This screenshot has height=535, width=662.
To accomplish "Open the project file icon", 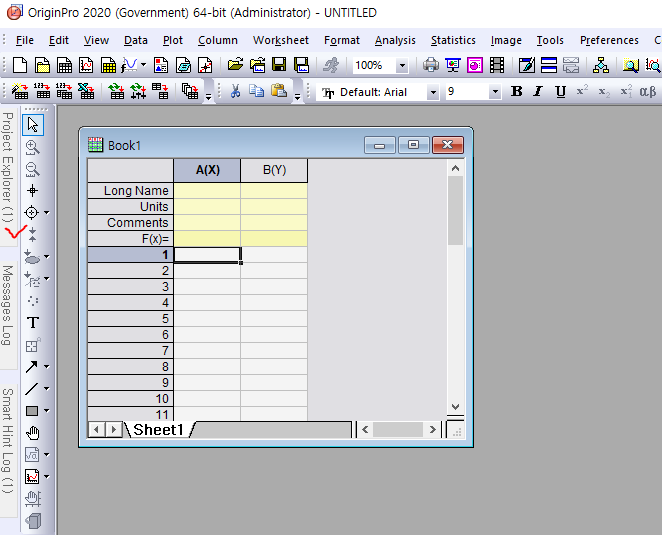I will [x=235, y=65].
